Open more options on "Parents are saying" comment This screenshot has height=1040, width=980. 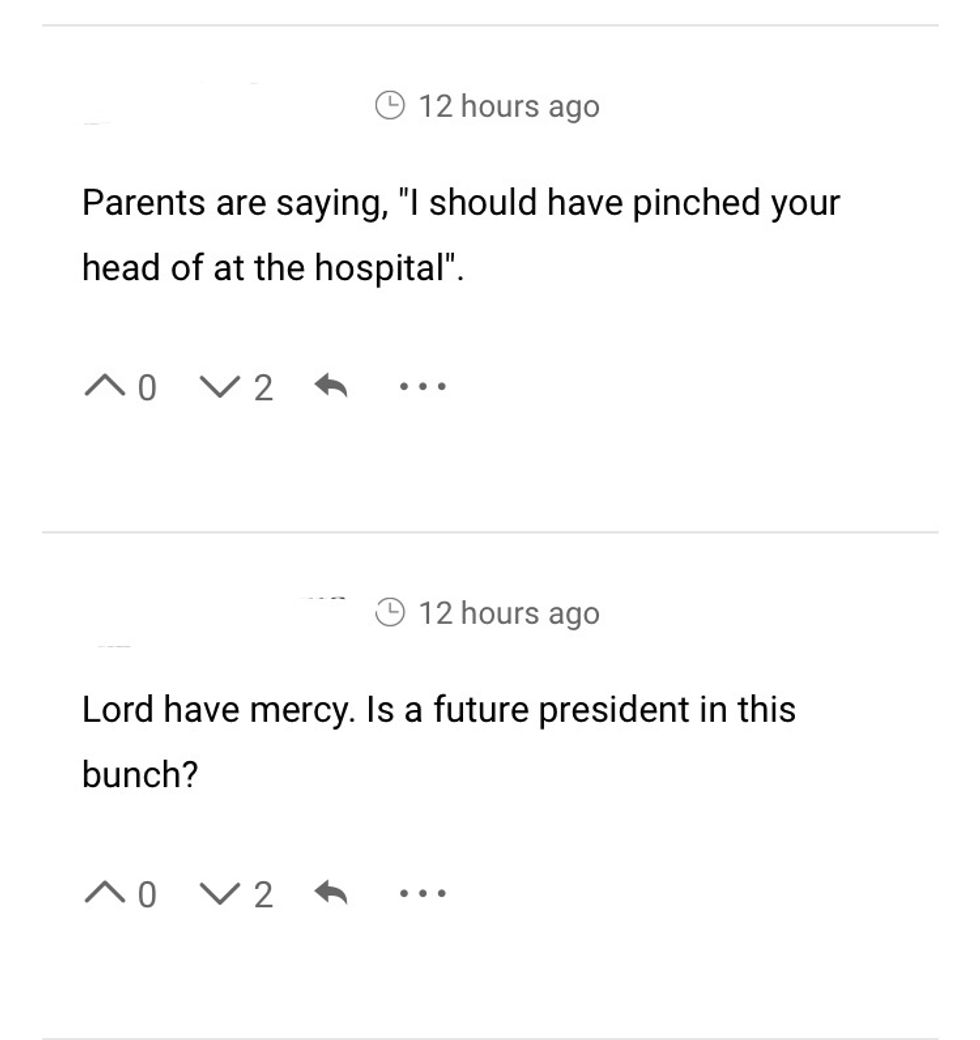pyautogui.click(x=422, y=385)
